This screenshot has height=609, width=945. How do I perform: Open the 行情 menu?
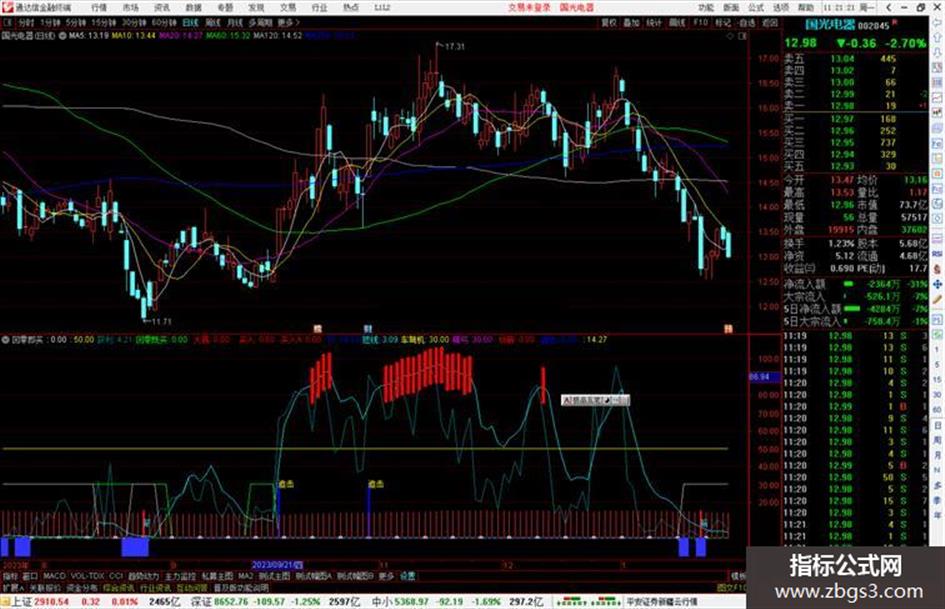pos(99,7)
